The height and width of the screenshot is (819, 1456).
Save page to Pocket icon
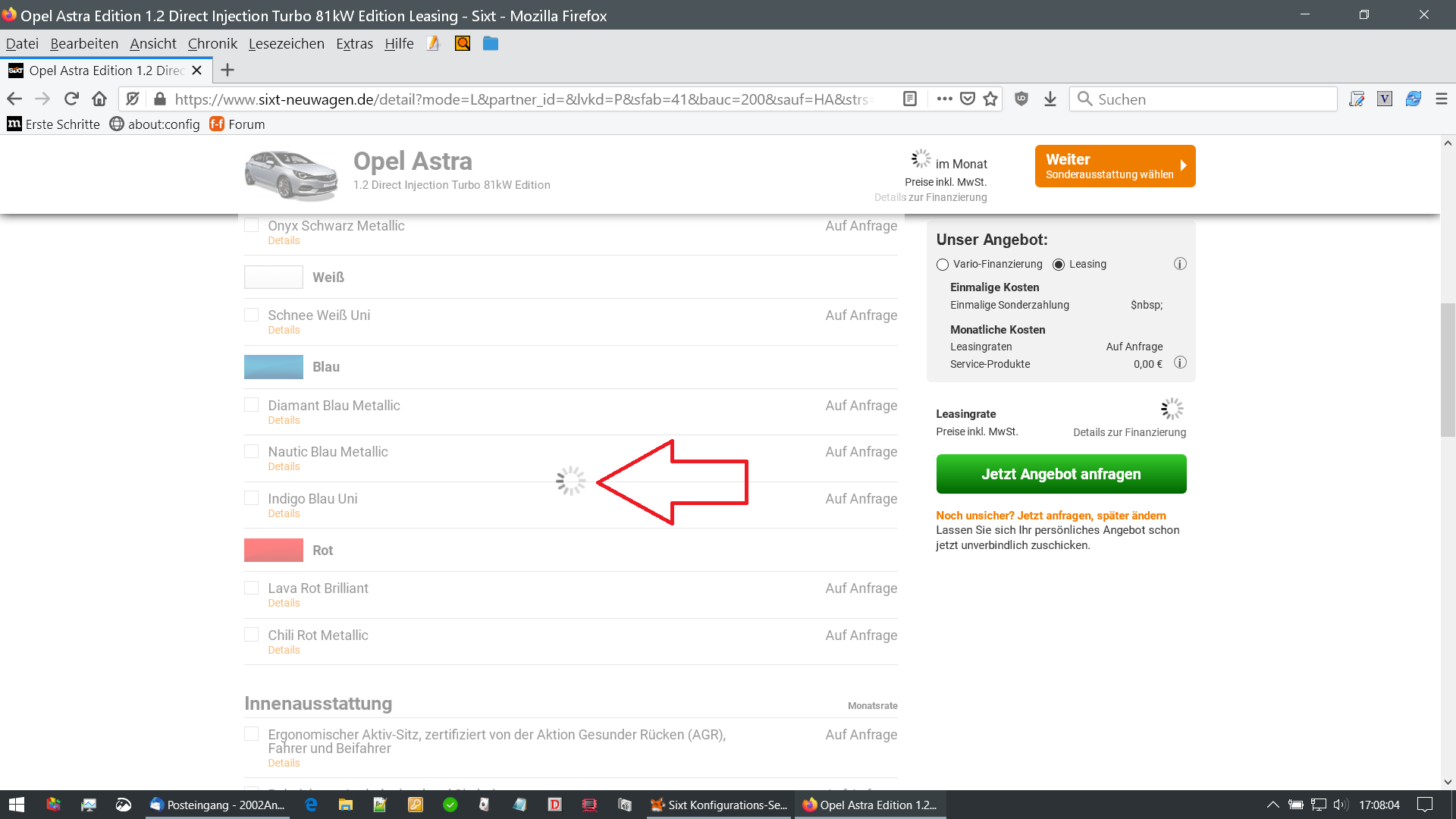pos(968,99)
